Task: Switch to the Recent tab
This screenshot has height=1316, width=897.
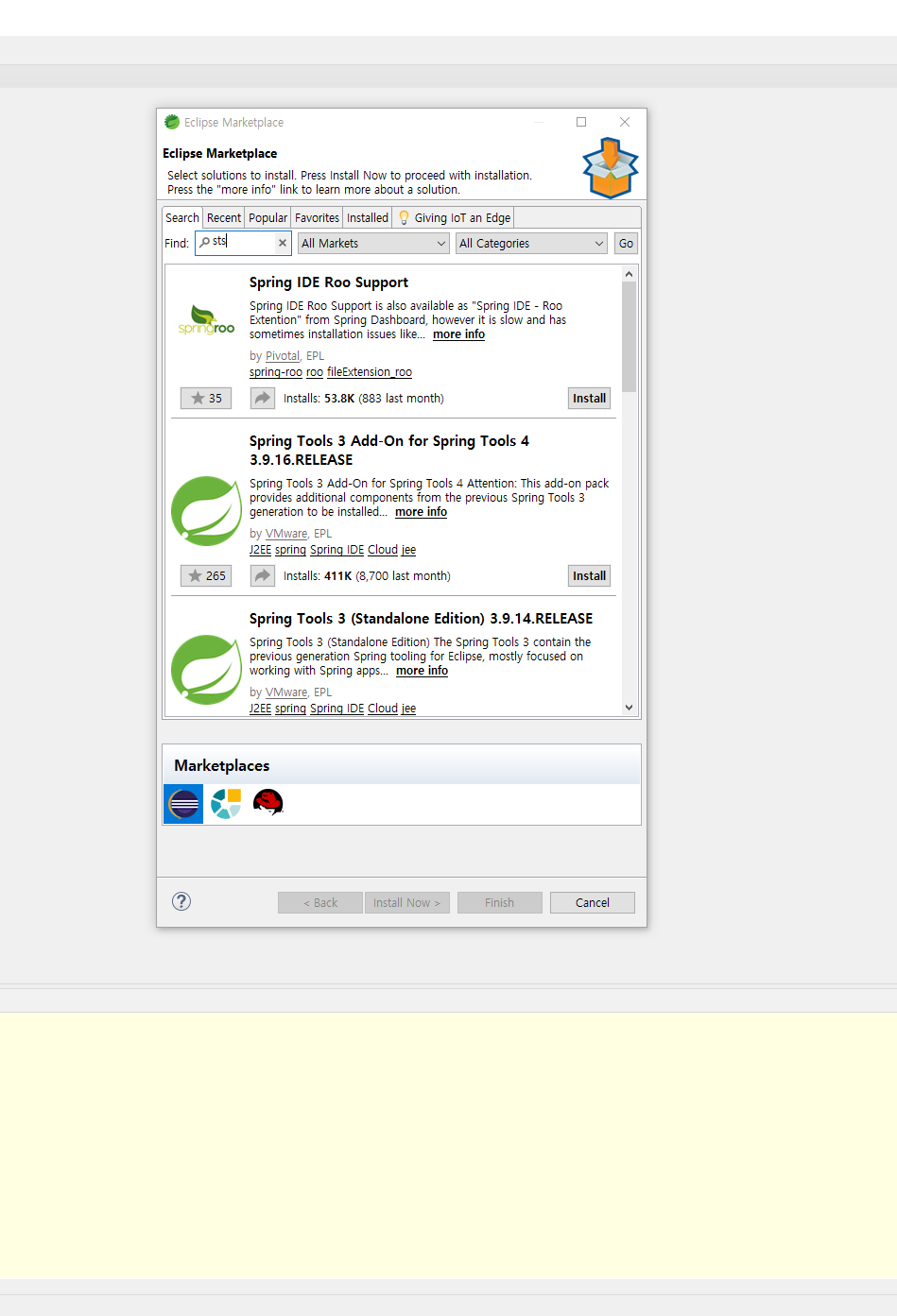Action: pyautogui.click(x=224, y=218)
